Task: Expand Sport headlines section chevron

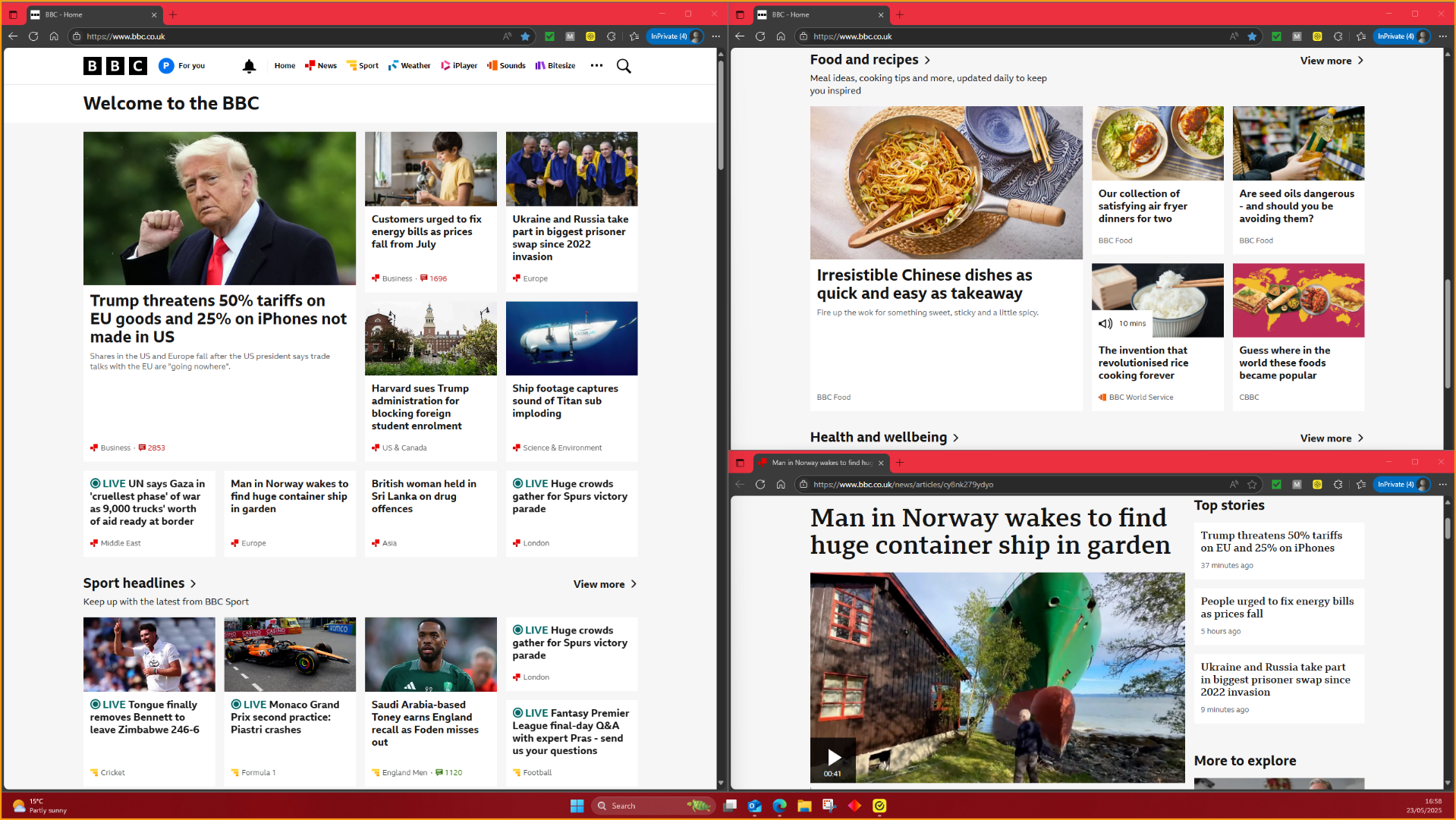Action: point(193,583)
